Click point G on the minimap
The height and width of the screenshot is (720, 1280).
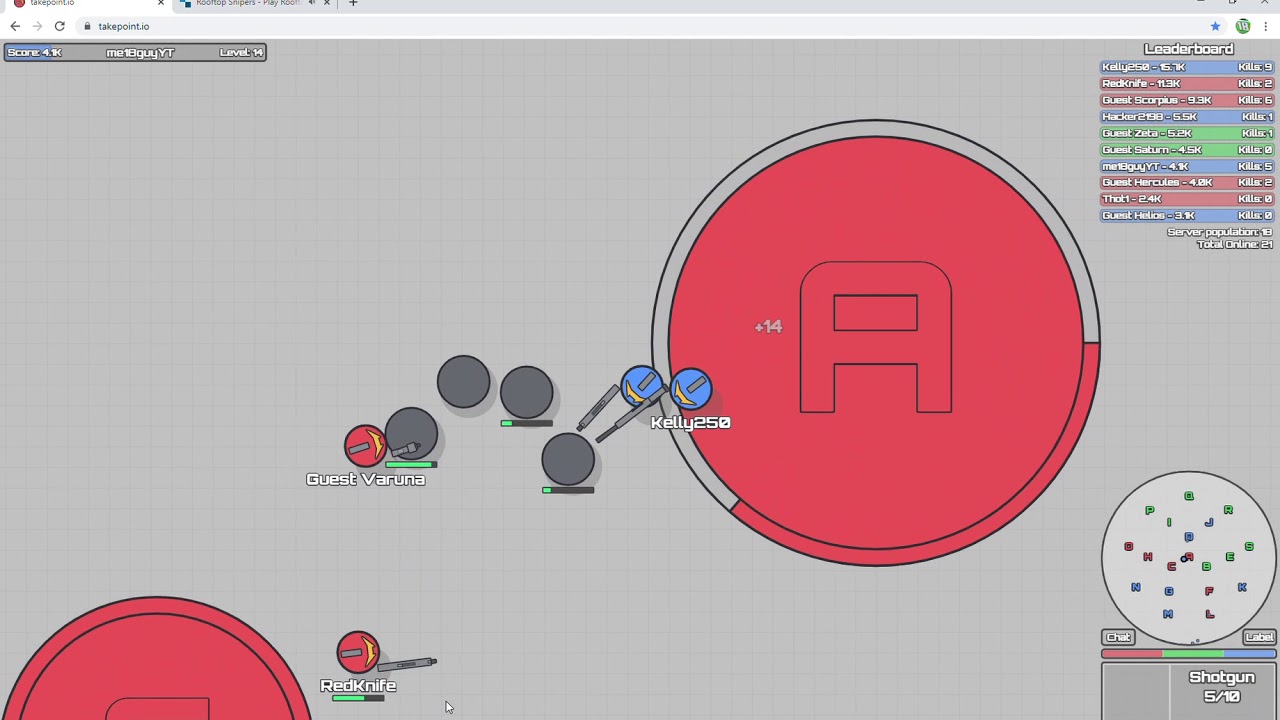coord(1169,591)
